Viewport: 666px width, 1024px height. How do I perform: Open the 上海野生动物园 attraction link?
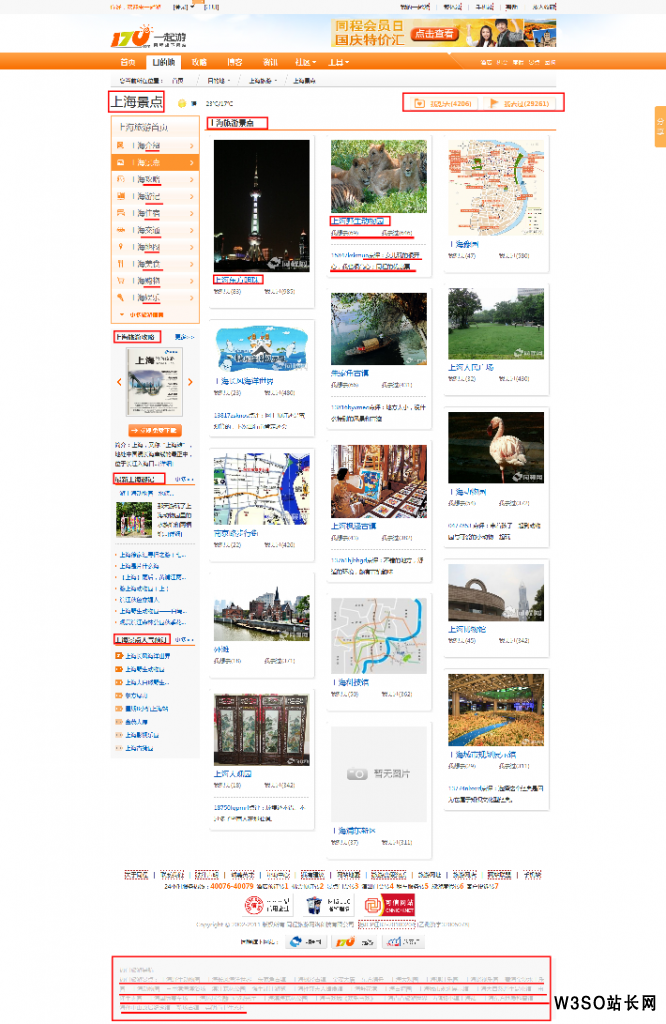coord(358,221)
